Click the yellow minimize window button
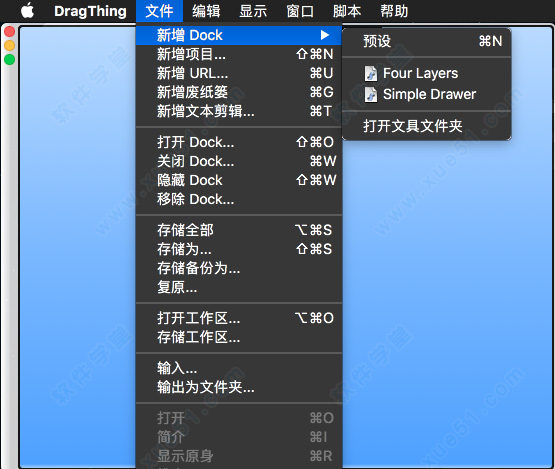 tap(10, 45)
